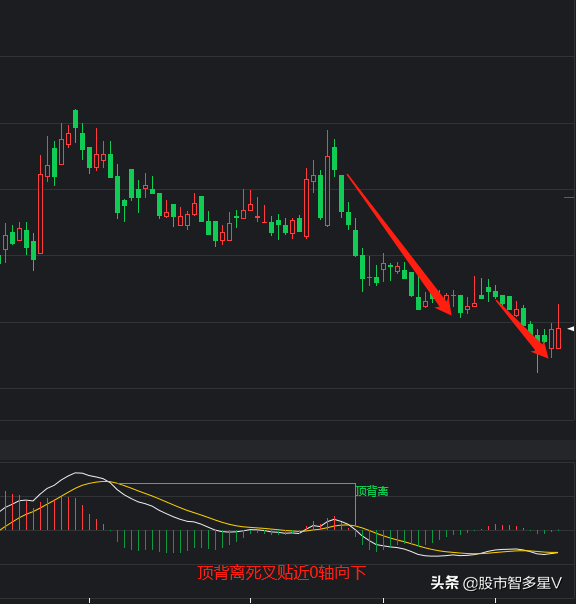576x604 pixels.
Task: Click the @股市智多星V watermark text
Action: click(x=512, y=583)
